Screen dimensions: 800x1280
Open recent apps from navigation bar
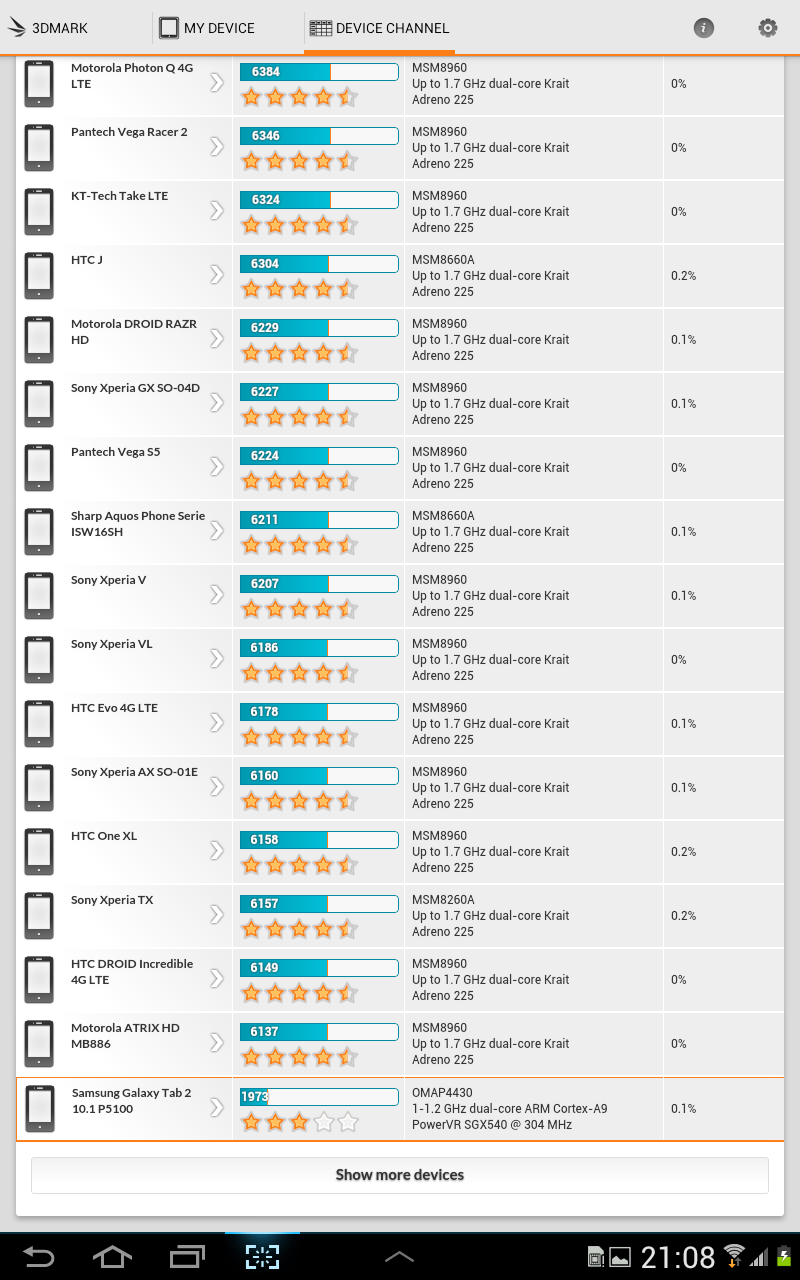(x=187, y=1256)
